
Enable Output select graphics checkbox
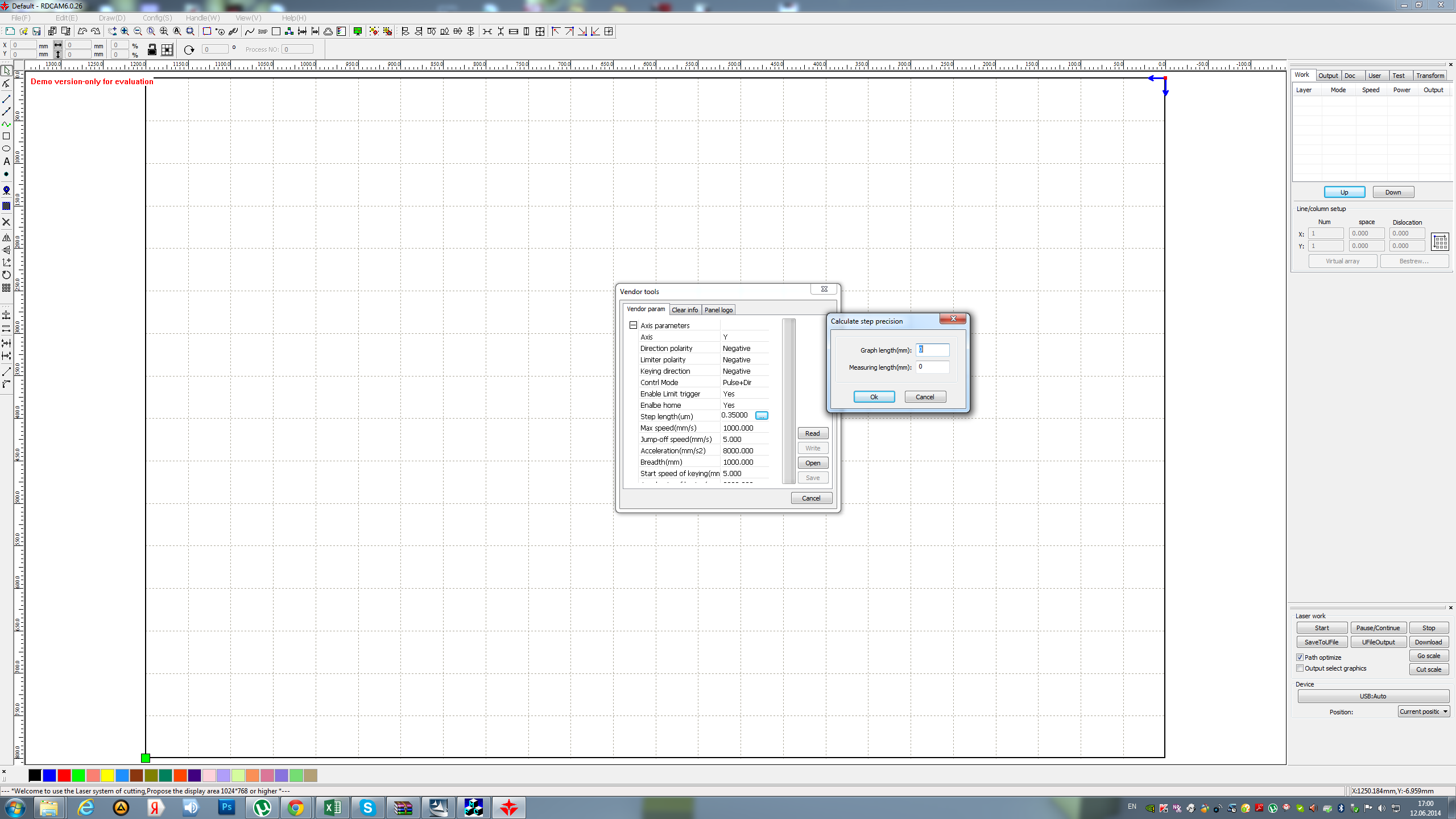click(1300, 668)
